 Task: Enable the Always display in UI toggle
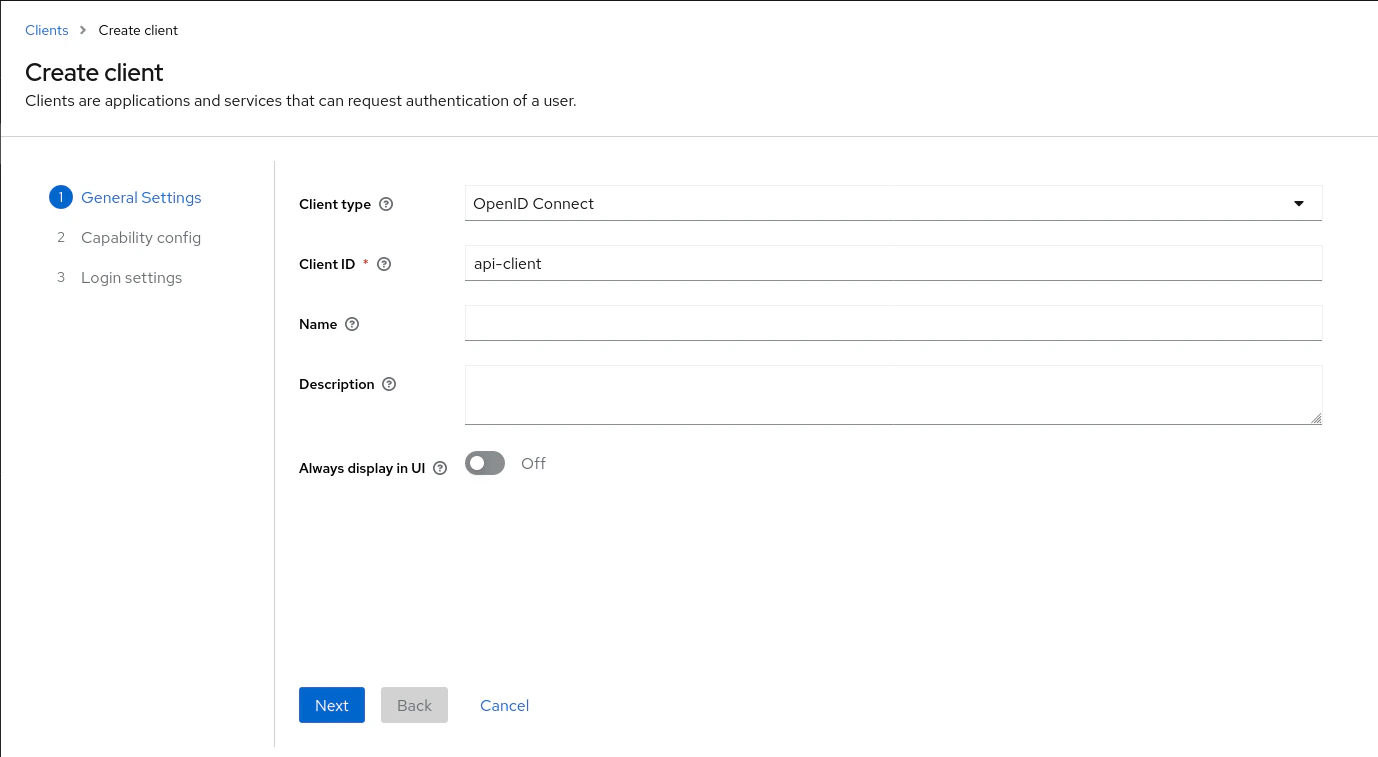(x=484, y=463)
